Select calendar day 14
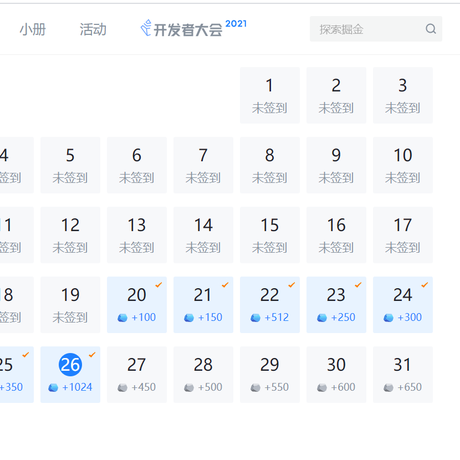 coord(203,235)
